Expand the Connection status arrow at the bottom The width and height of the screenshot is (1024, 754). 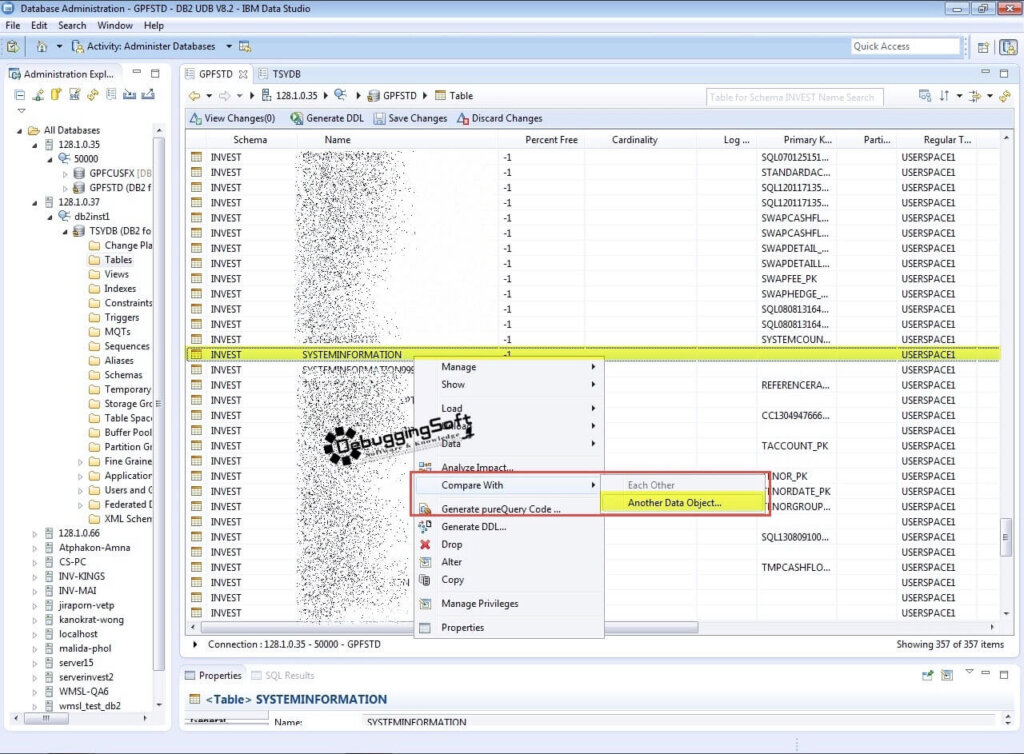(x=195, y=644)
